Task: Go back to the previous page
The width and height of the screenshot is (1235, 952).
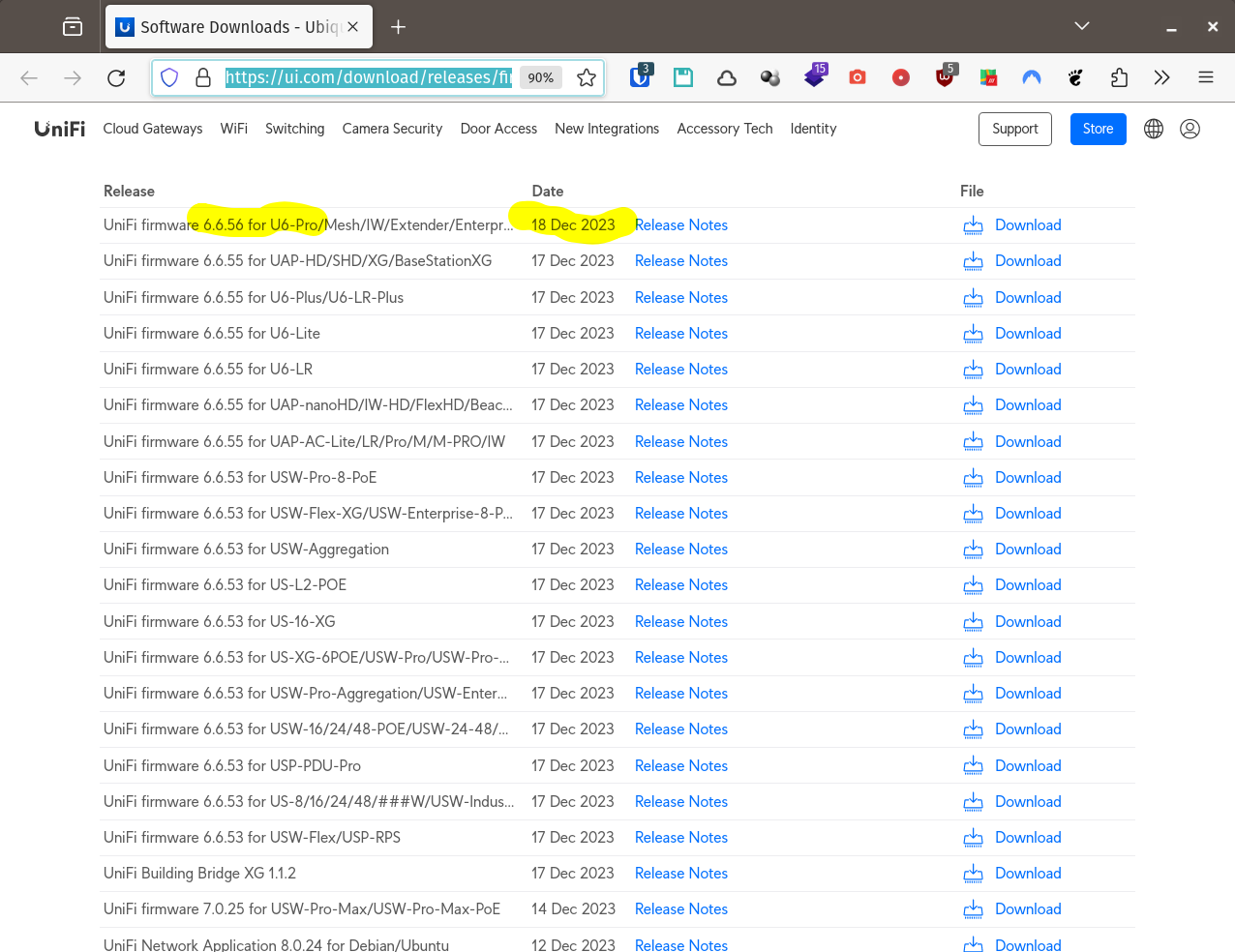Action: point(29,78)
